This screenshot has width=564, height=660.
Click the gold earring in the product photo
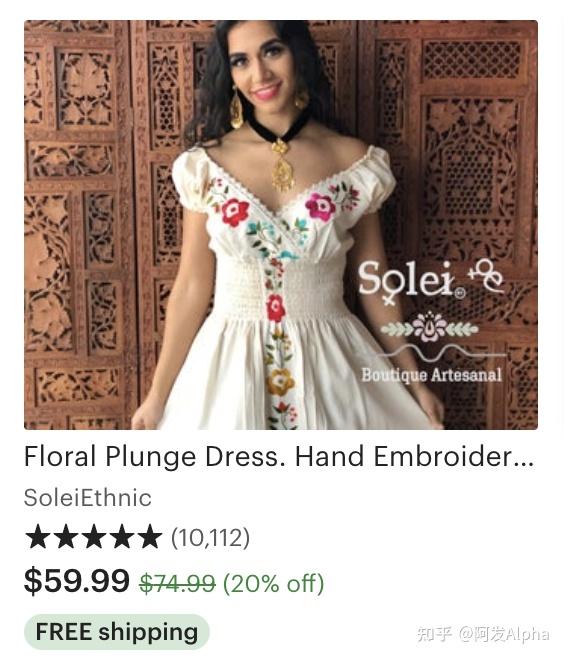click(237, 109)
